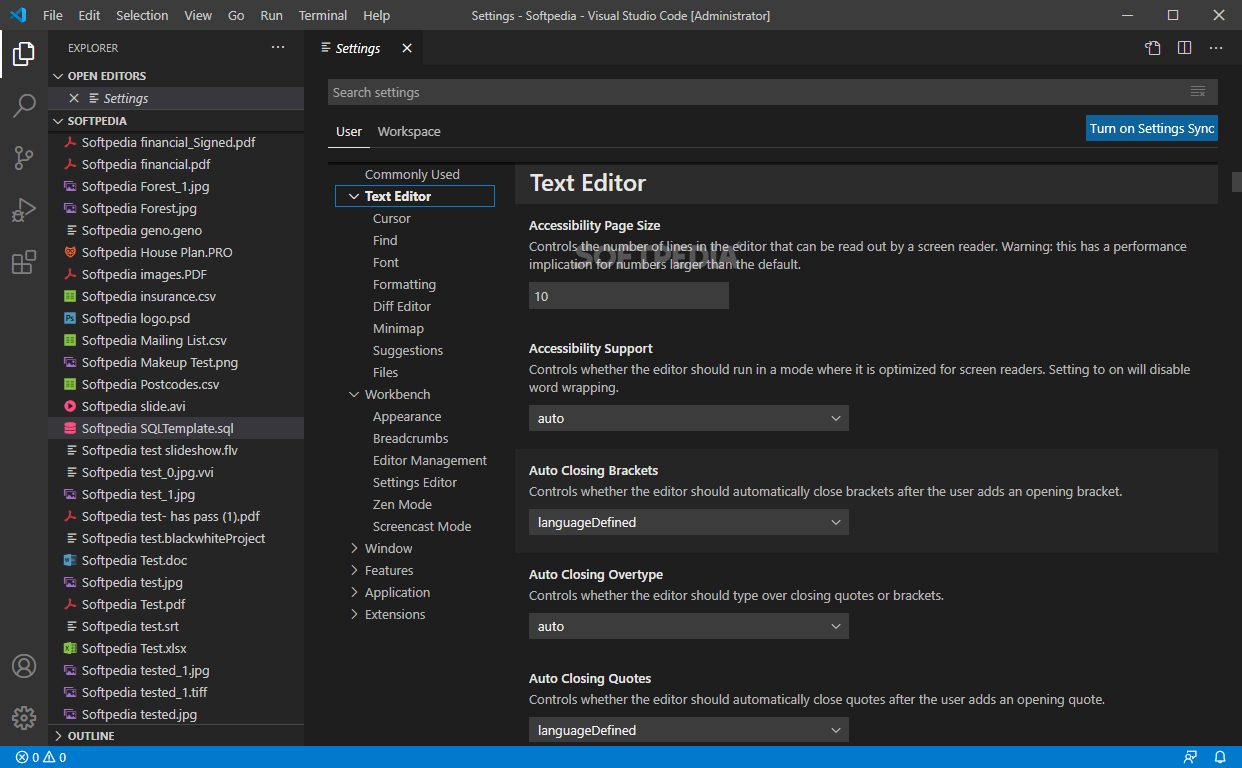Open Settings as JSON file icon

1153,47
